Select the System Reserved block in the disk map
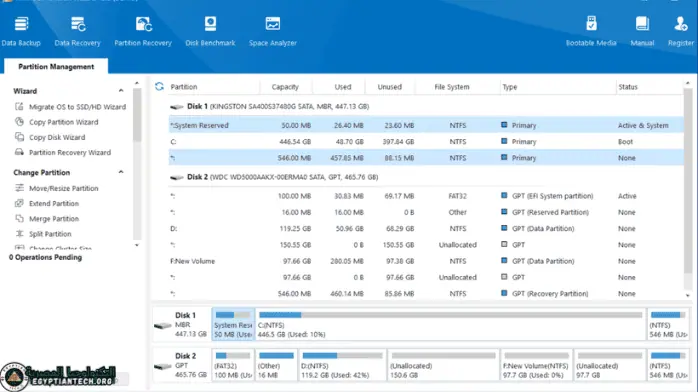The height and width of the screenshot is (392, 698). coord(233,324)
